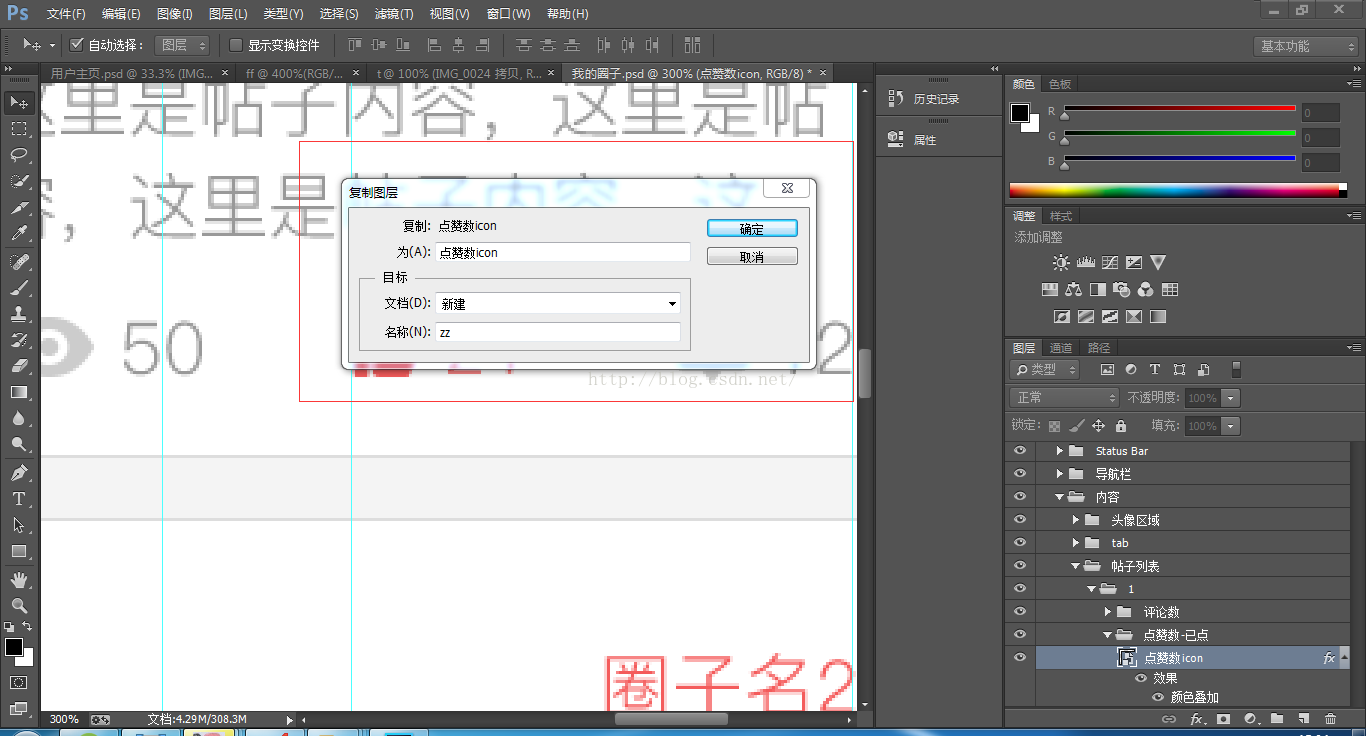Close the 复制图层 dialog
This screenshot has height=736, width=1366.
pyautogui.click(x=787, y=188)
